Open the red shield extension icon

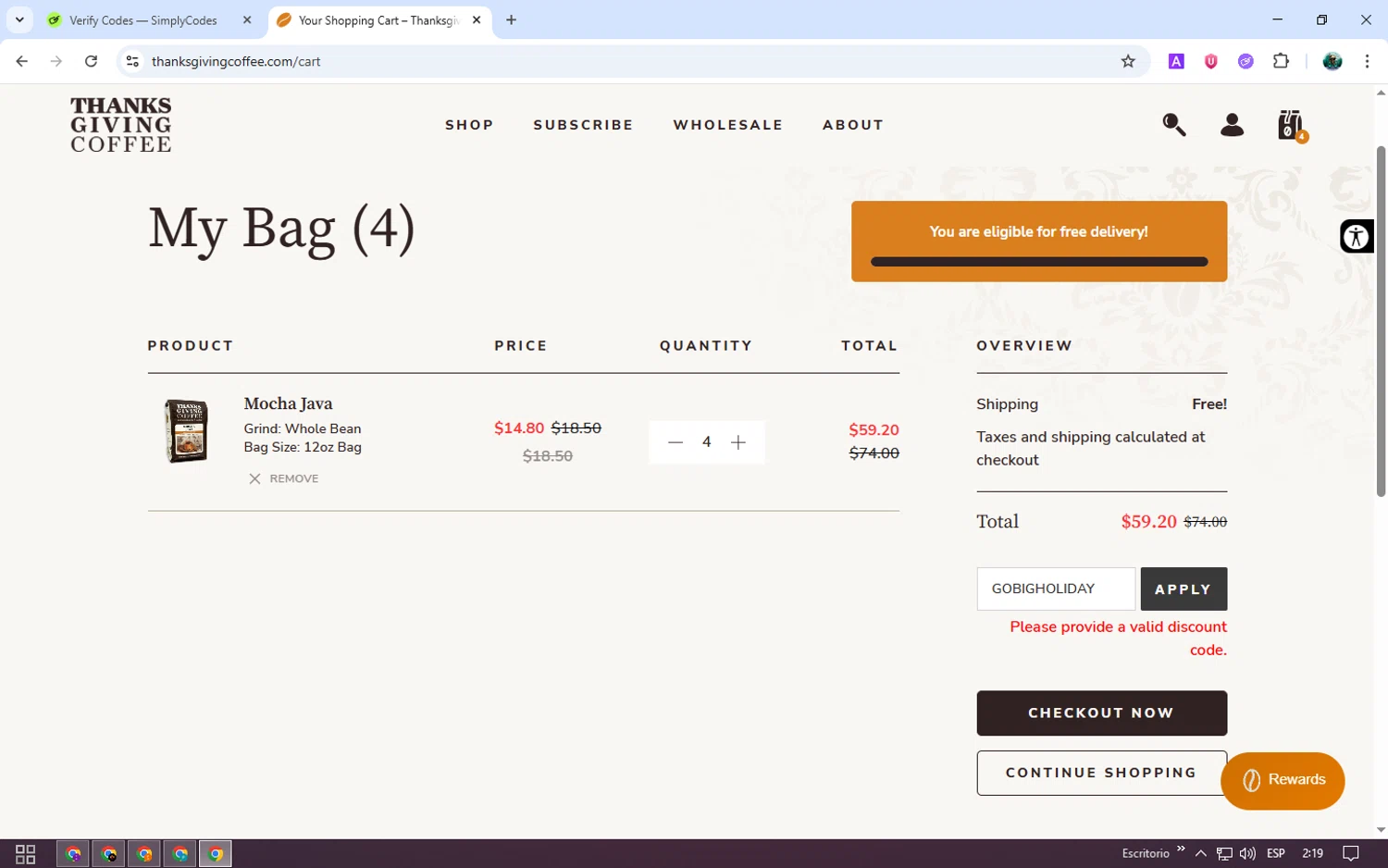pyautogui.click(x=1211, y=61)
